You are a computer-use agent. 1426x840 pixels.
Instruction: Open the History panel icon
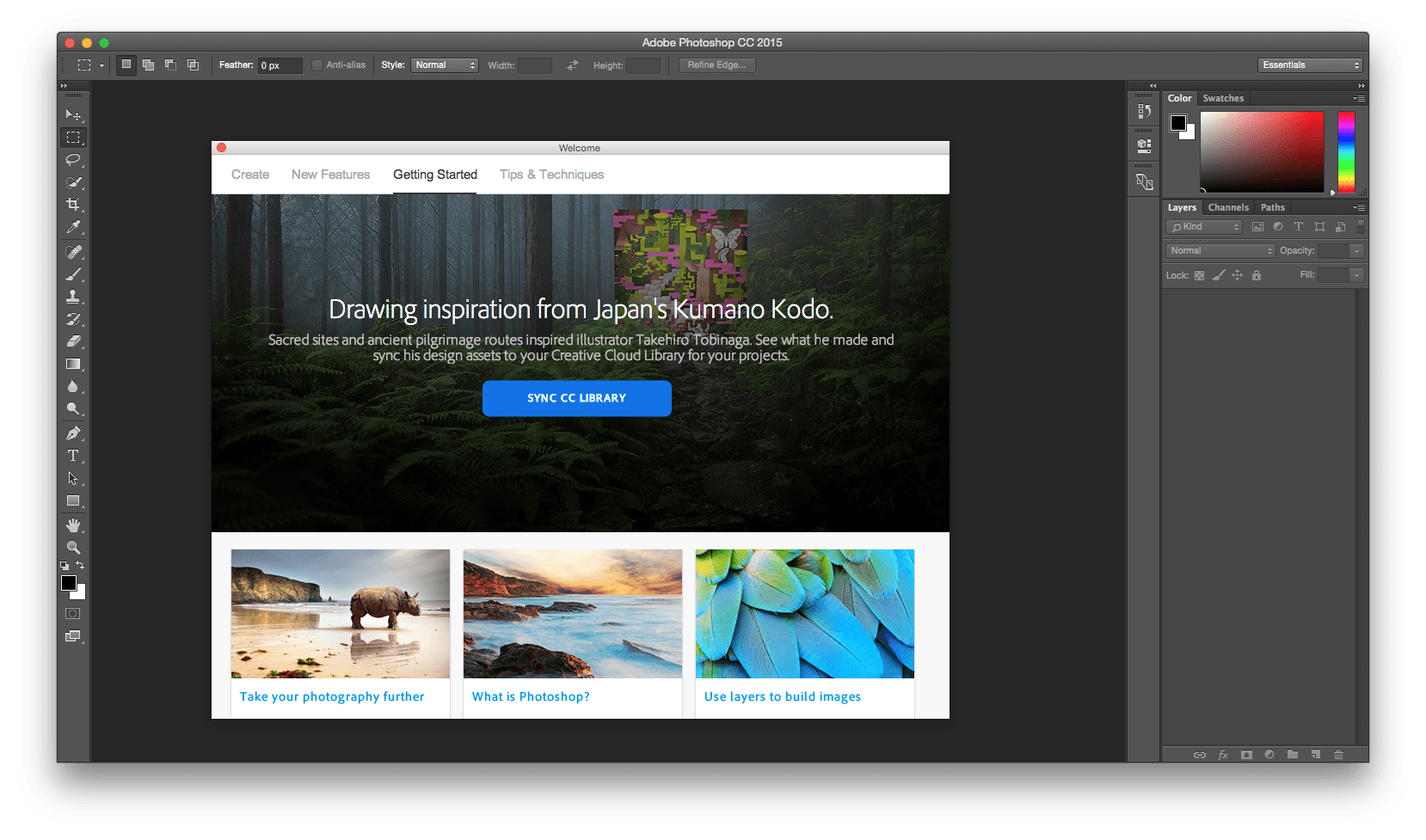[1144, 111]
